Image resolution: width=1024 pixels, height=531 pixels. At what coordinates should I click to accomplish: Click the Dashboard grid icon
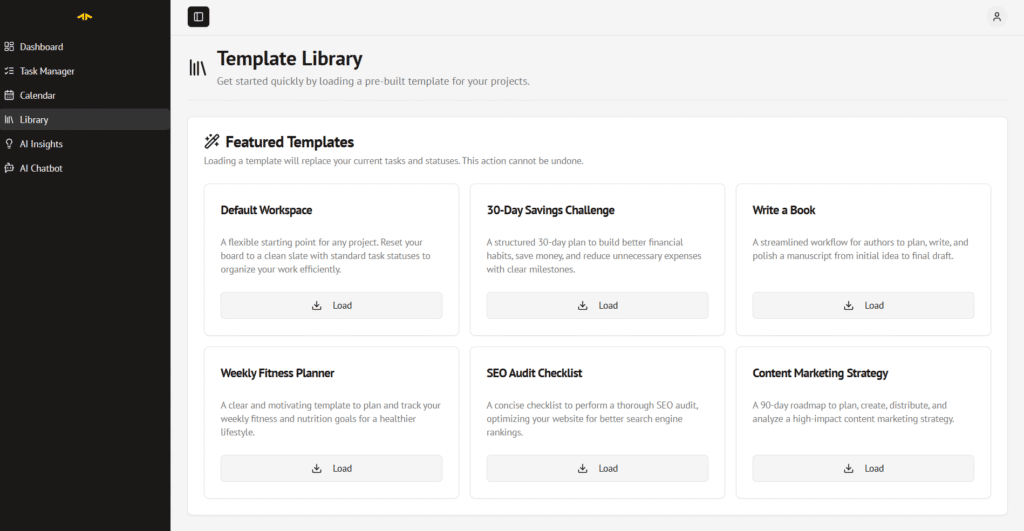point(10,47)
